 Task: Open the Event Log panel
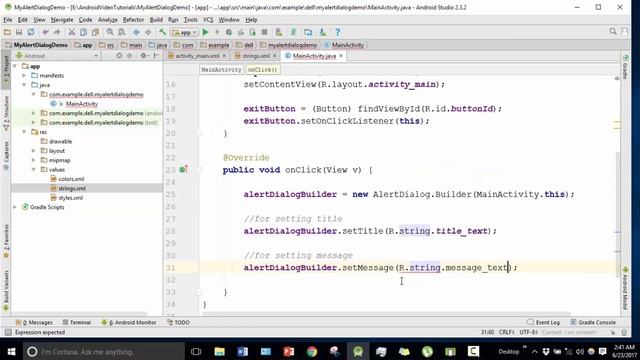[x=543, y=322]
